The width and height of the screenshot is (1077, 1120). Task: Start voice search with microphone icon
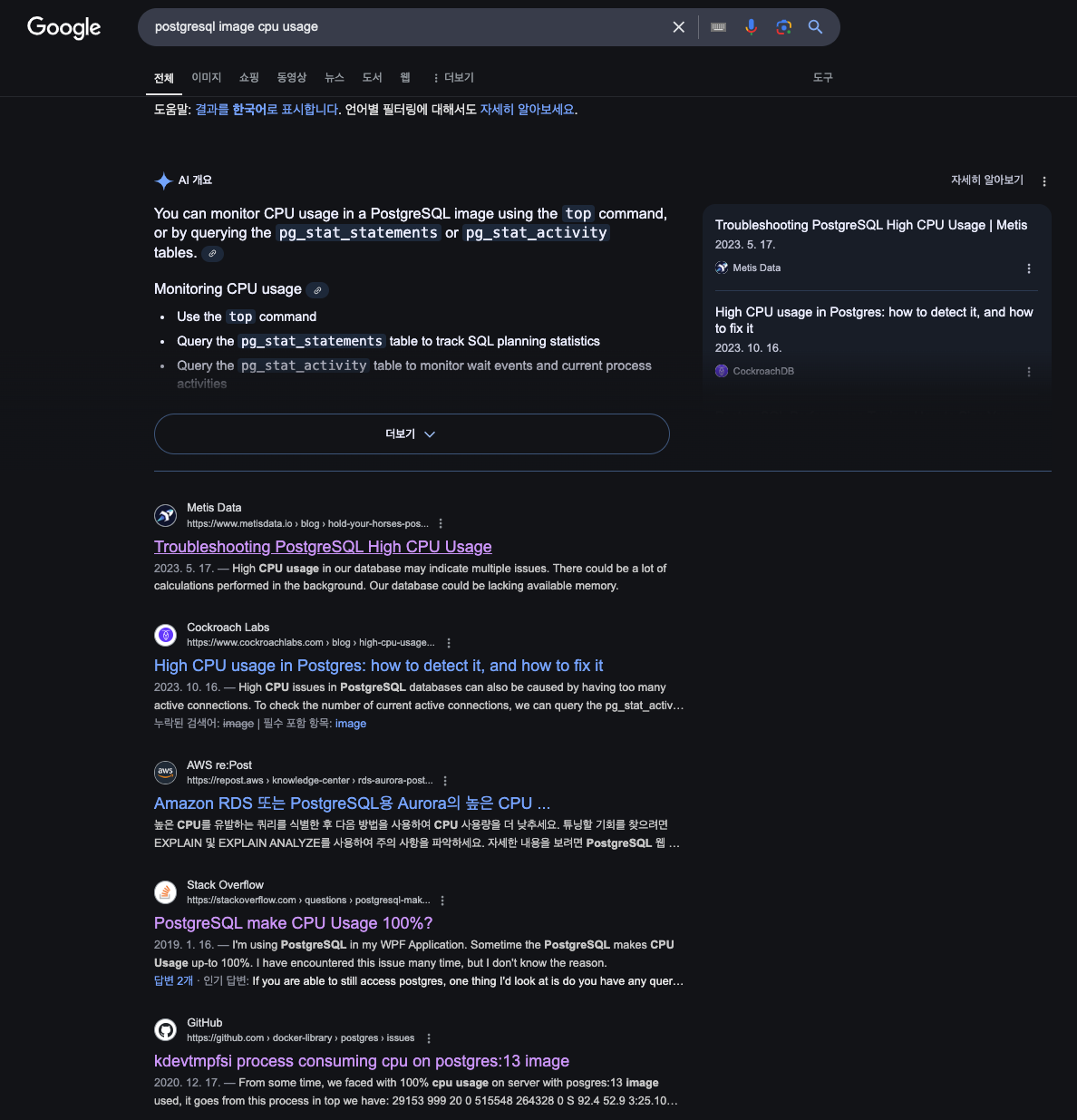tap(751, 27)
